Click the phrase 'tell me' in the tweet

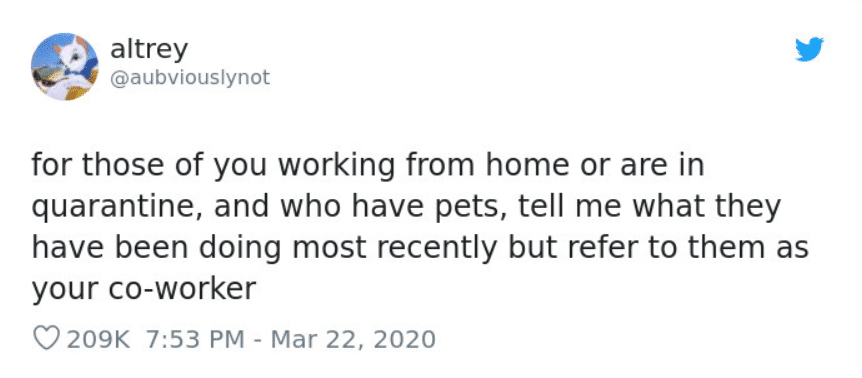click(x=572, y=206)
